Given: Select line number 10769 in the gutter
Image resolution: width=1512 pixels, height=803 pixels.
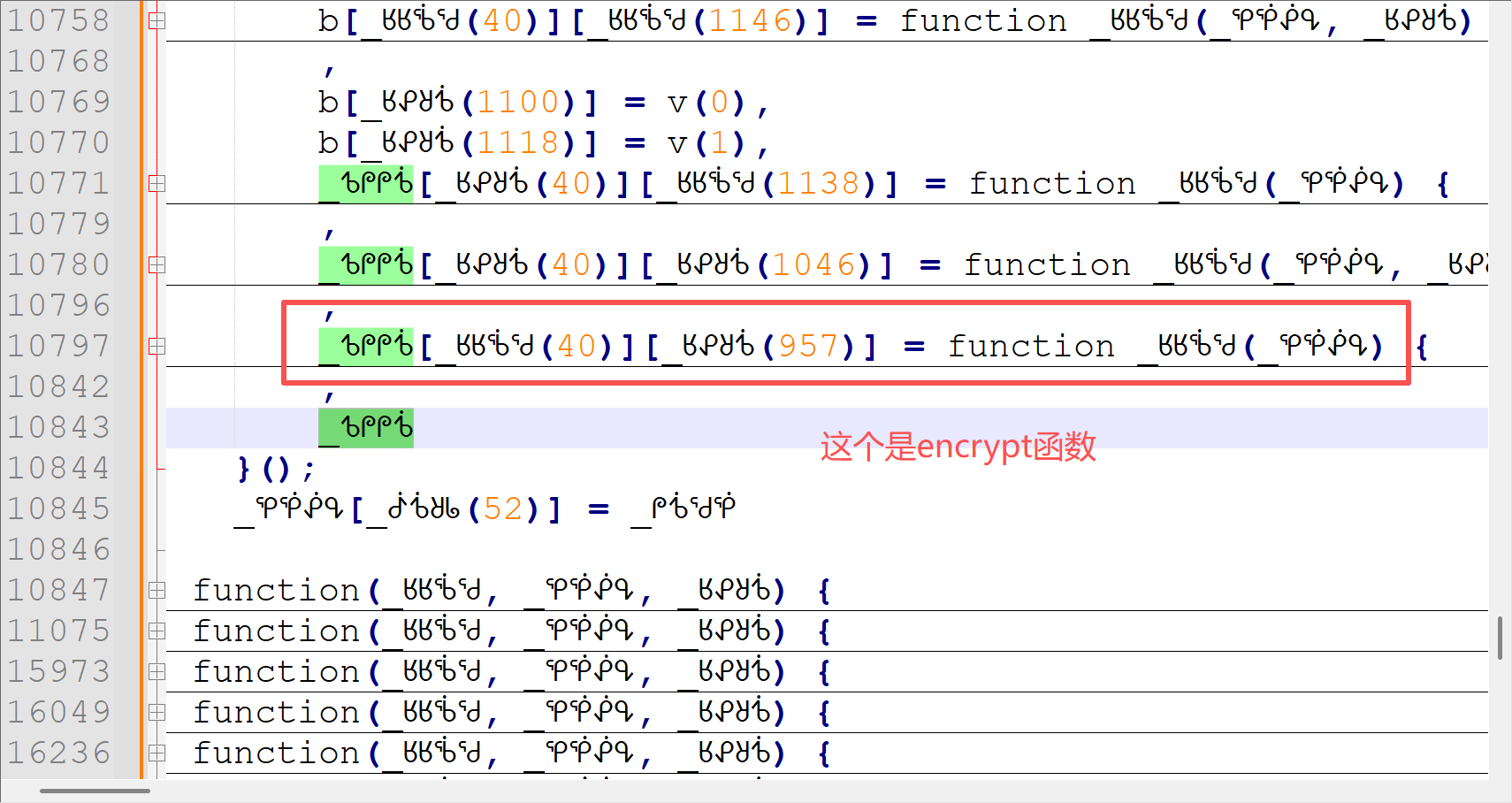Looking at the screenshot, I should (58, 102).
